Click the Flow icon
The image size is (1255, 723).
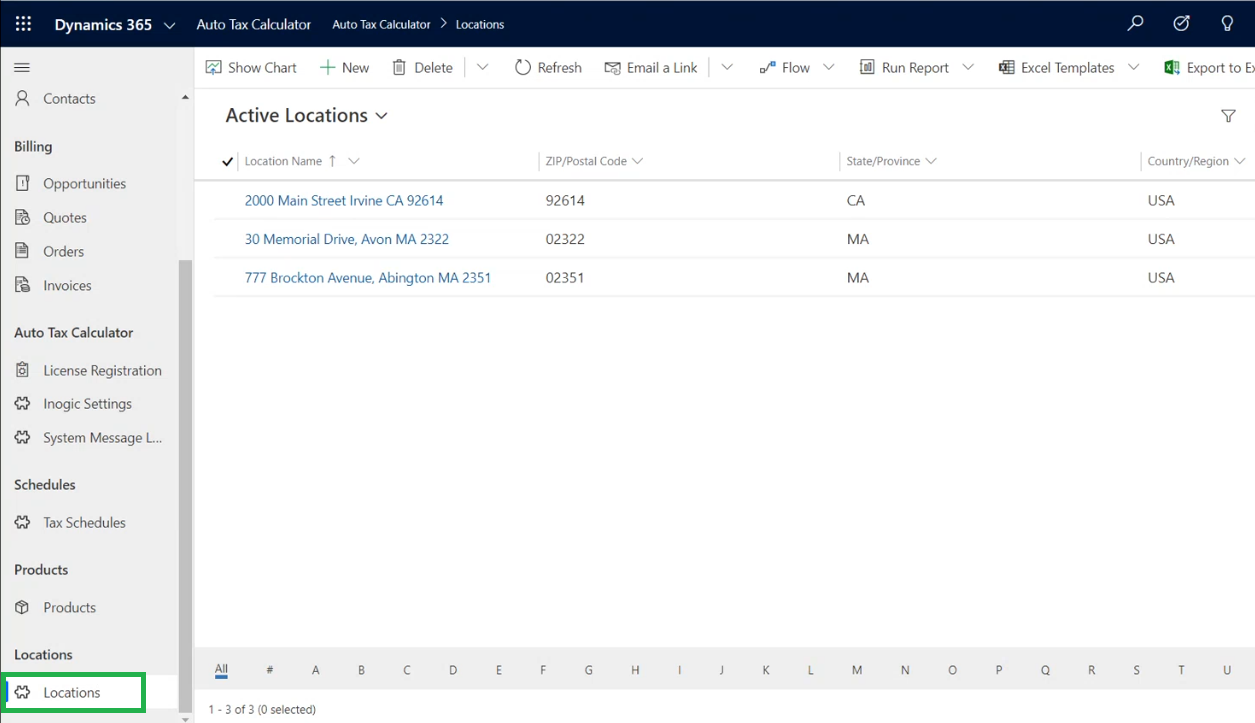pyautogui.click(x=767, y=67)
